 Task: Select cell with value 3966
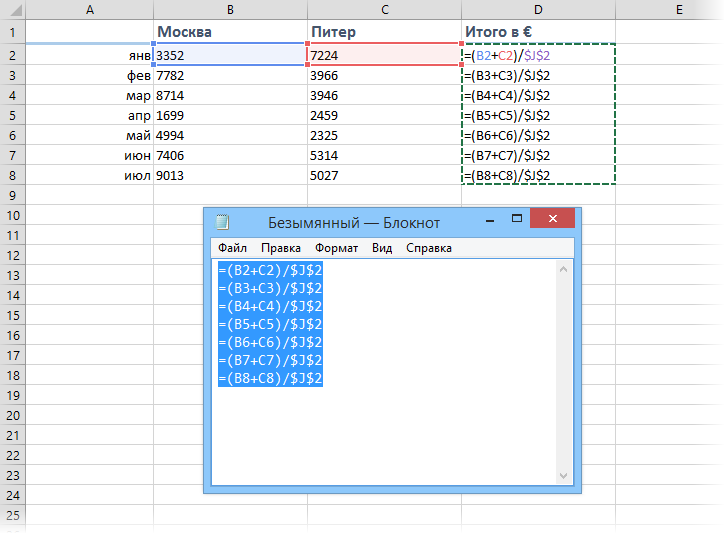coord(384,75)
